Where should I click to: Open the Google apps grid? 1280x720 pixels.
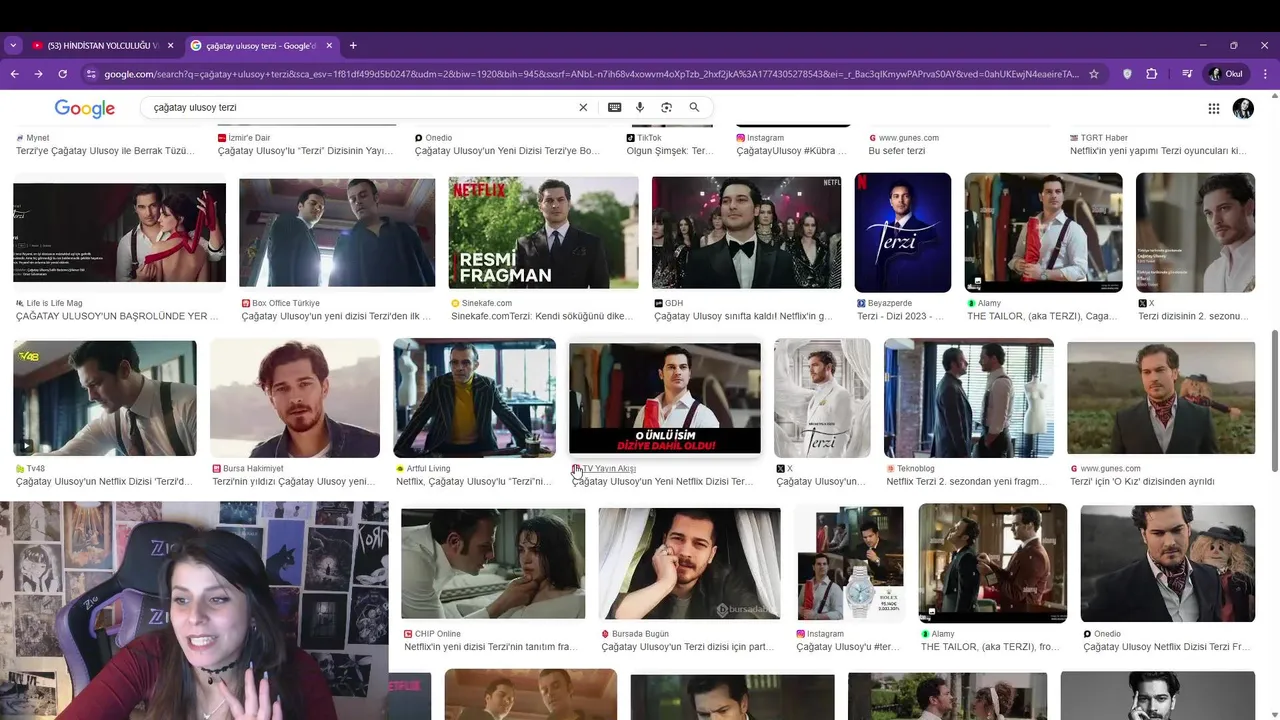1213,108
